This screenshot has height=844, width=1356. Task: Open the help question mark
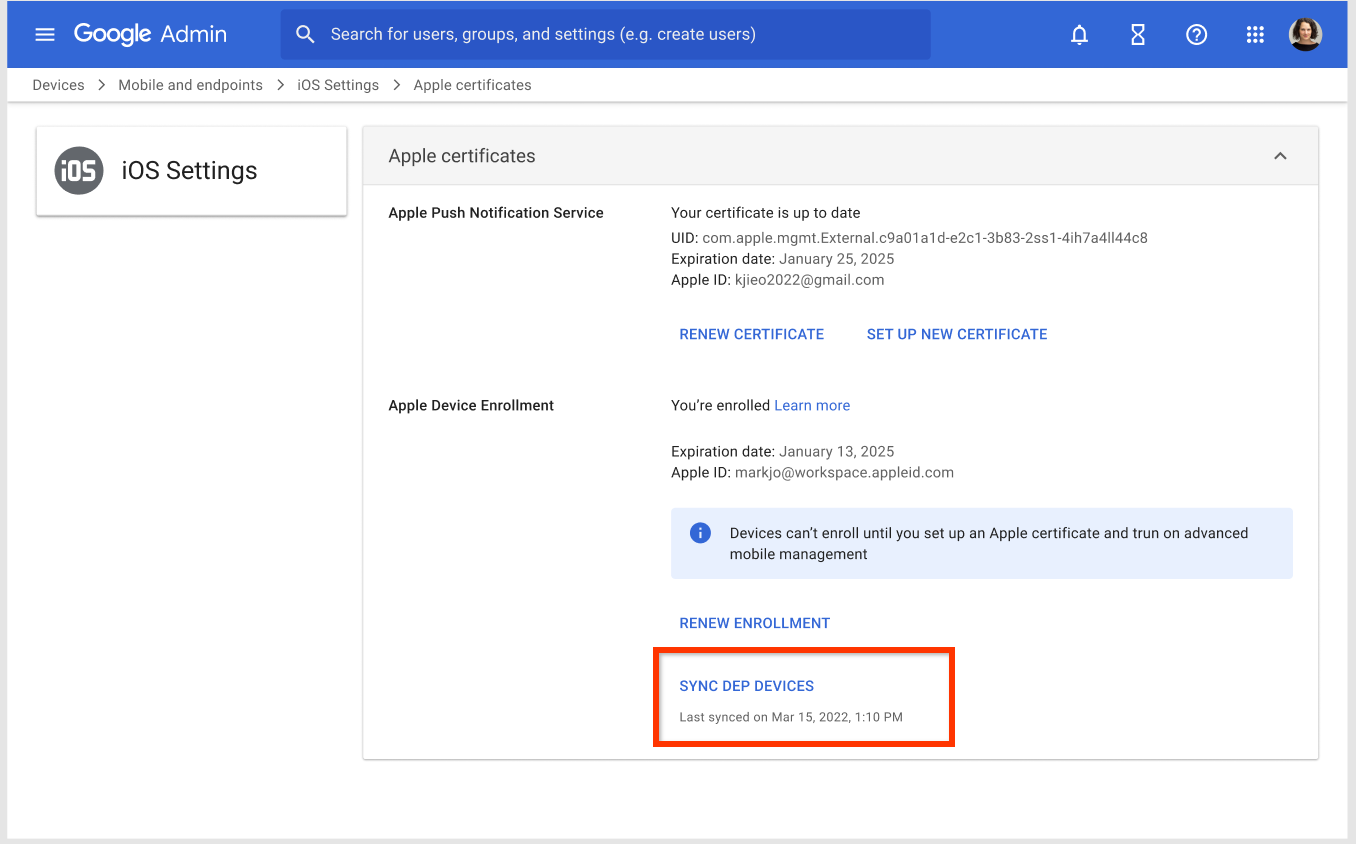point(1196,35)
